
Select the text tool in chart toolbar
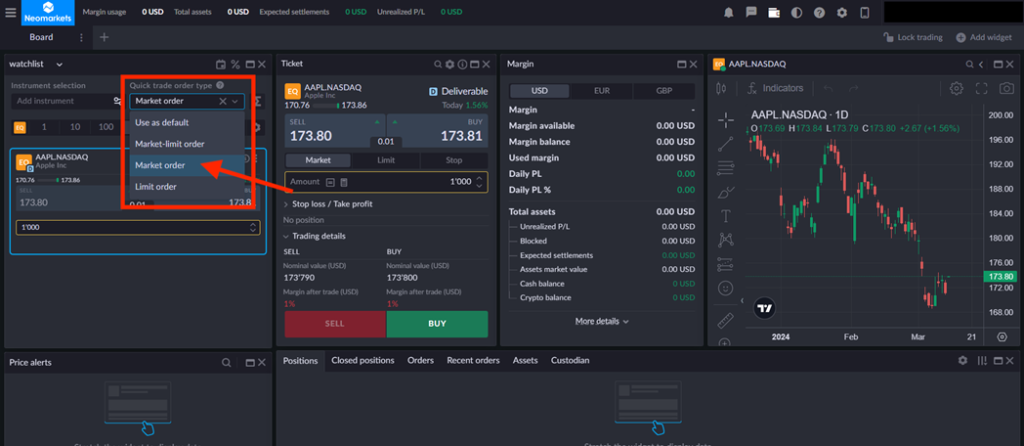[x=726, y=215]
